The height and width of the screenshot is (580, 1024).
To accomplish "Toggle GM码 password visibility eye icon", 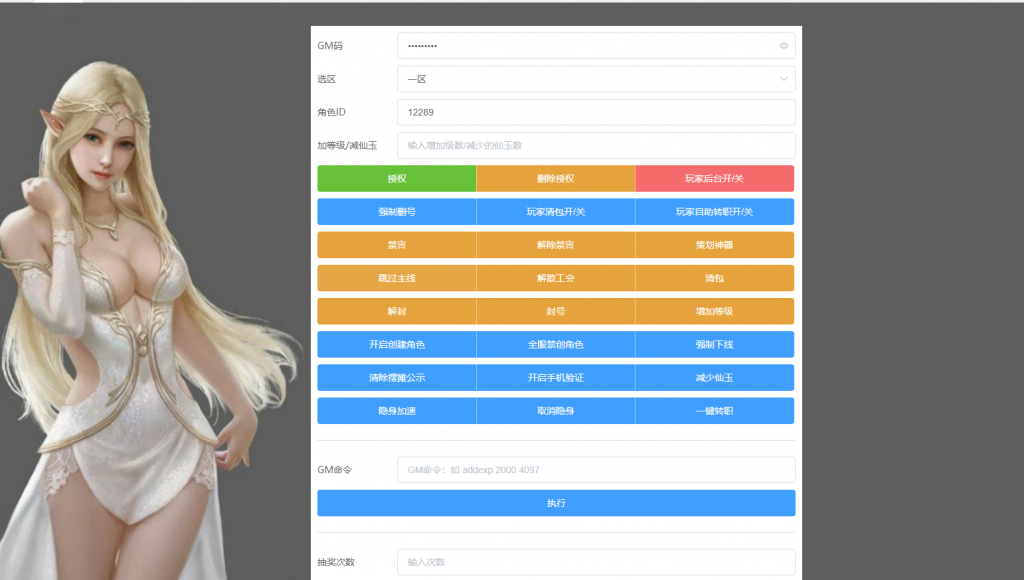I will point(785,45).
